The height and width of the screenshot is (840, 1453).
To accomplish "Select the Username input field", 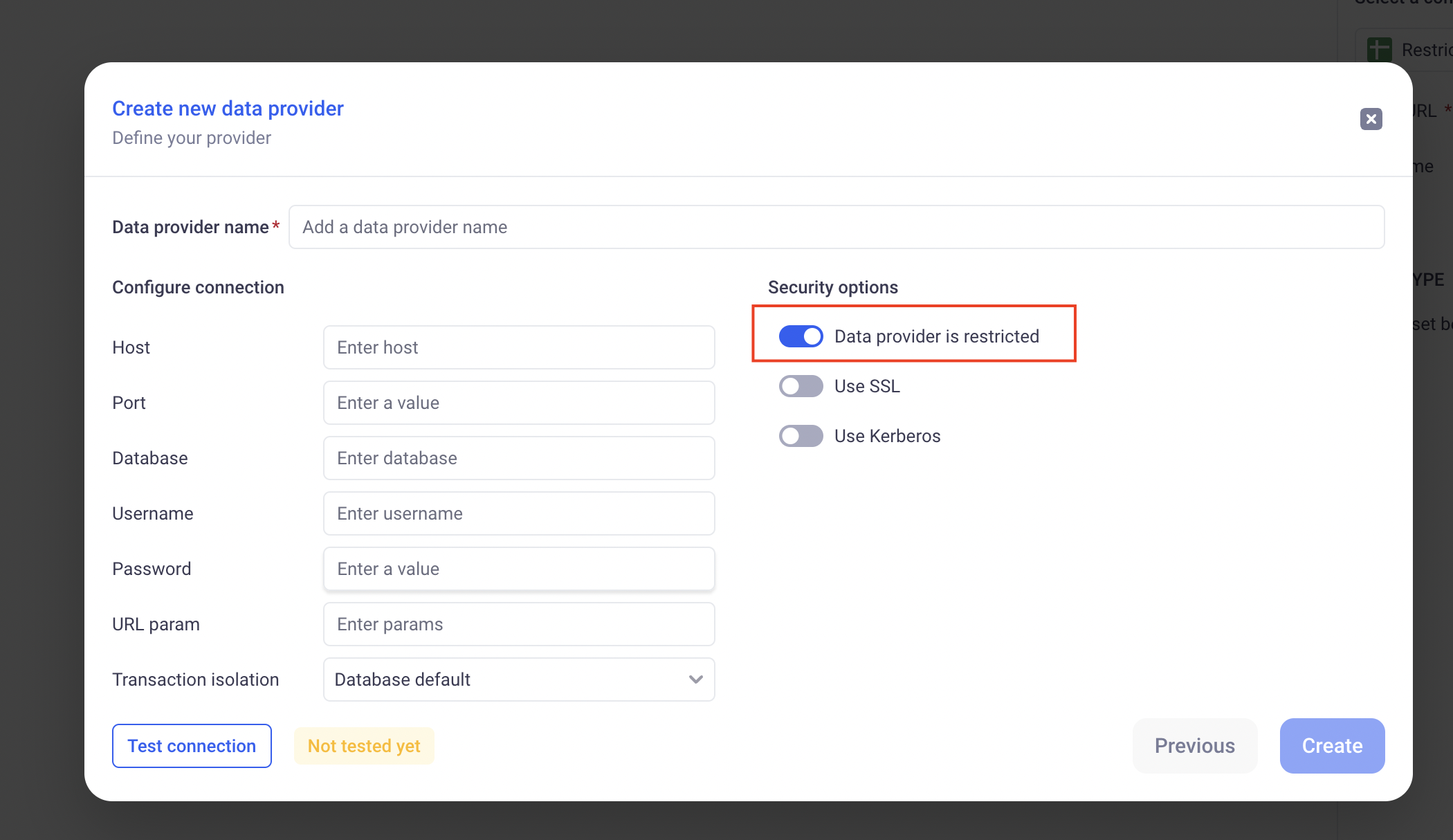I will [519, 513].
